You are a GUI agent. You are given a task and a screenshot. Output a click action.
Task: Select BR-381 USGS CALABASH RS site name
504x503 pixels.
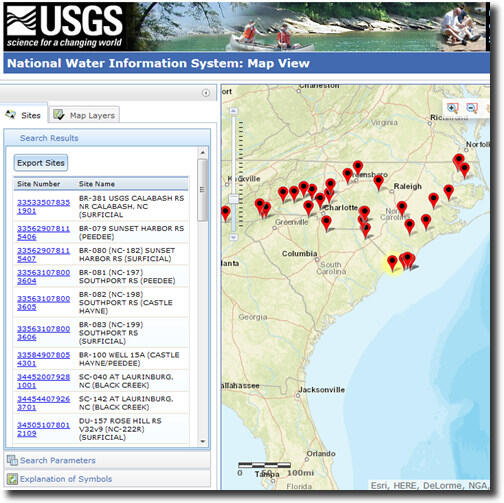131,207
